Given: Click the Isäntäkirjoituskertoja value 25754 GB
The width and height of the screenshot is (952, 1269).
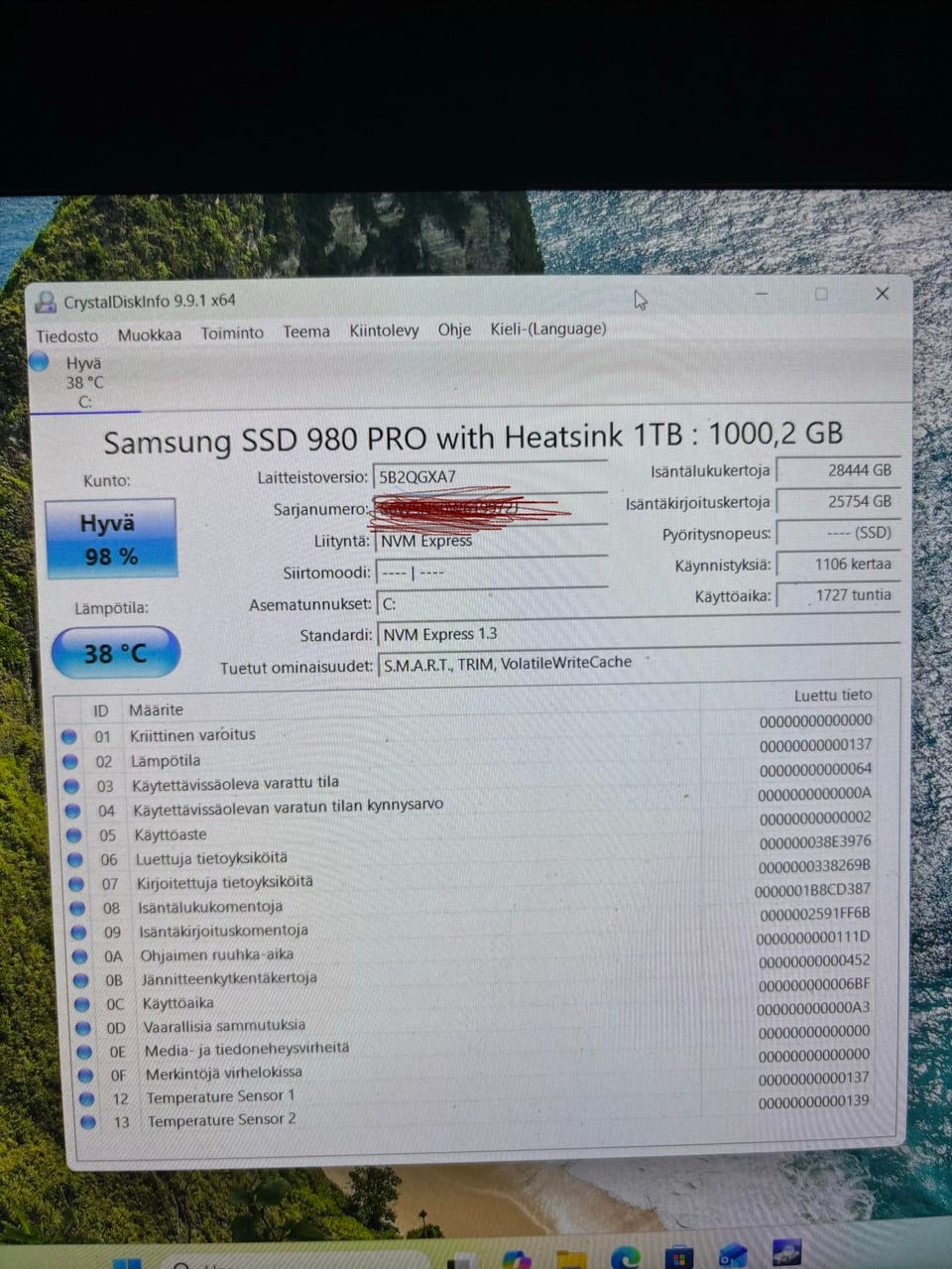Looking at the screenshot, I should pos(838,502).
